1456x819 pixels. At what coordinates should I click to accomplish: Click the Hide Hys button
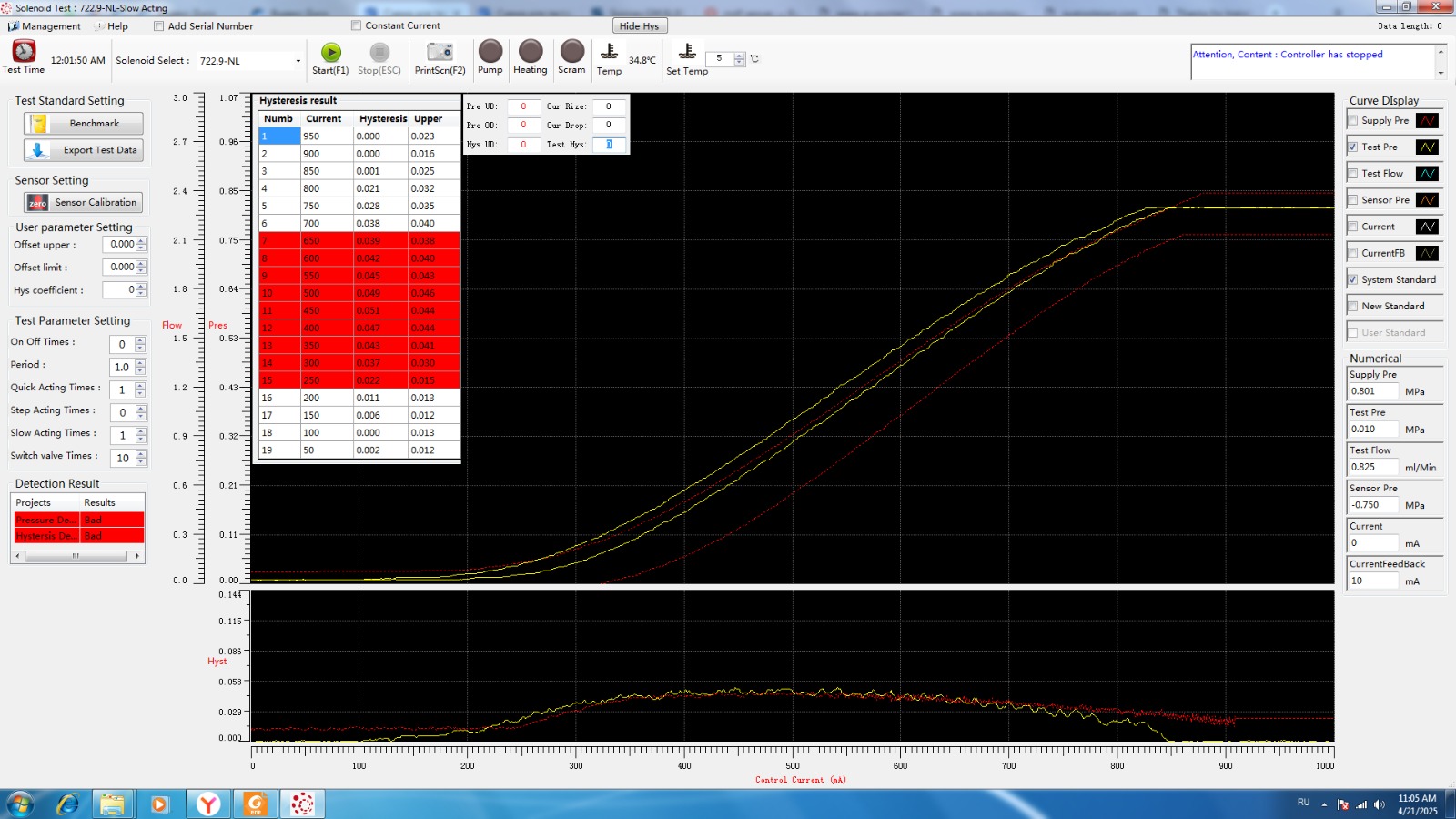[x=639, y=26]
